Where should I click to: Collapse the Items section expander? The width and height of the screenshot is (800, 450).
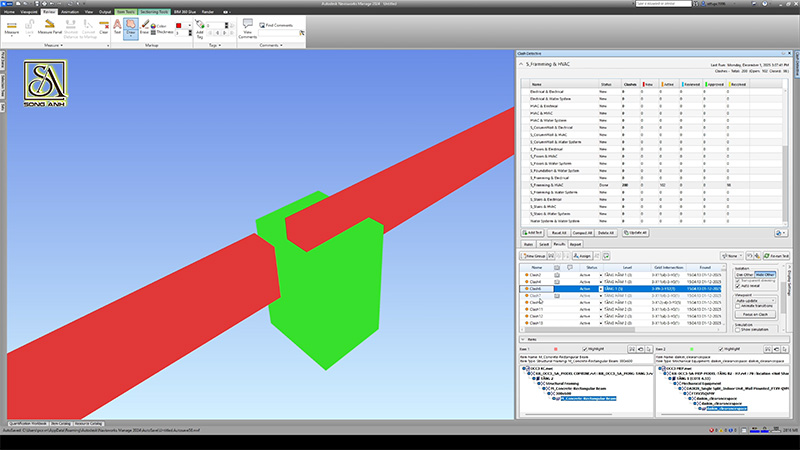click(523, 339)
